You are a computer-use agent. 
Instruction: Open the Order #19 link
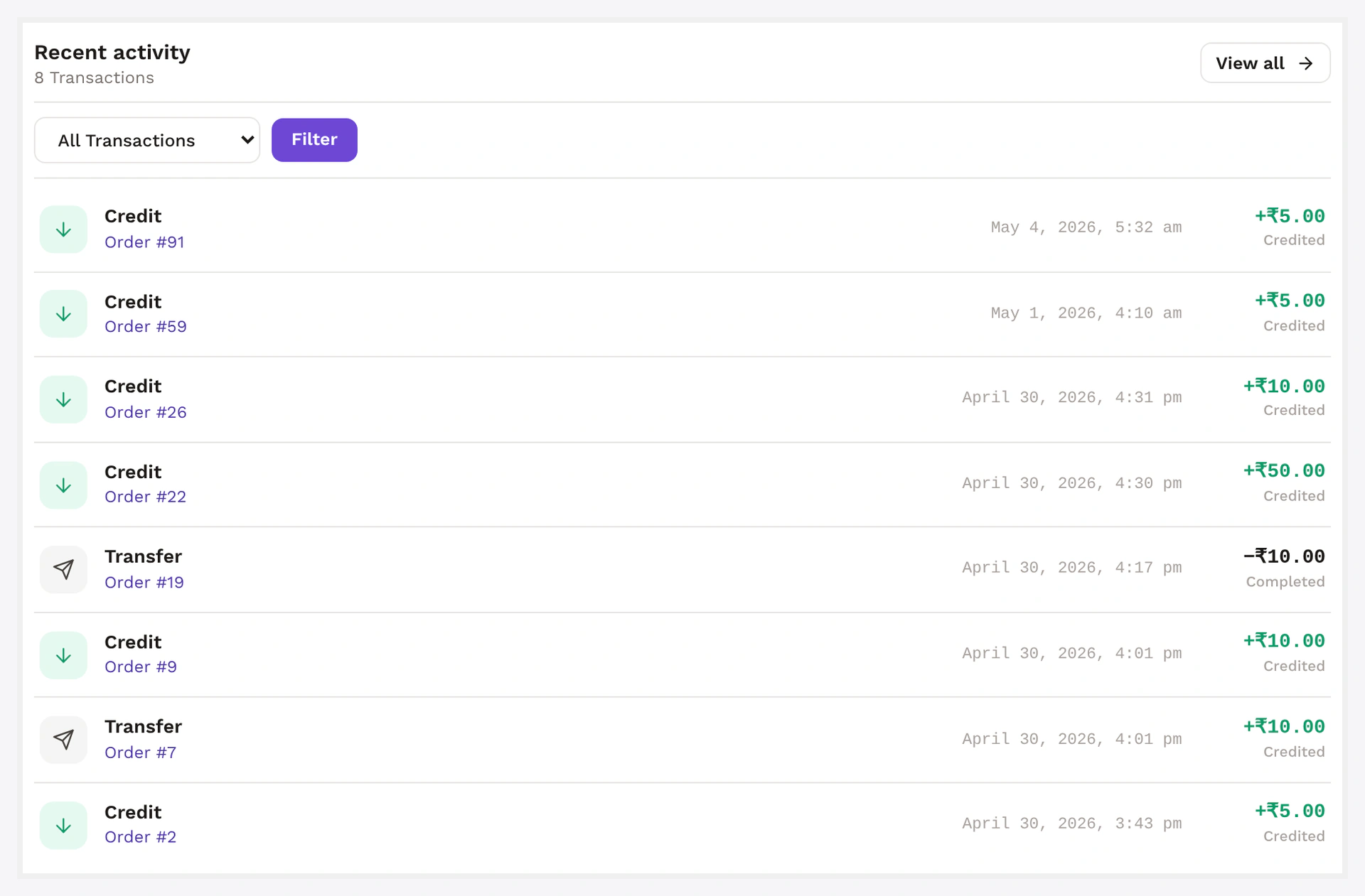144,583
